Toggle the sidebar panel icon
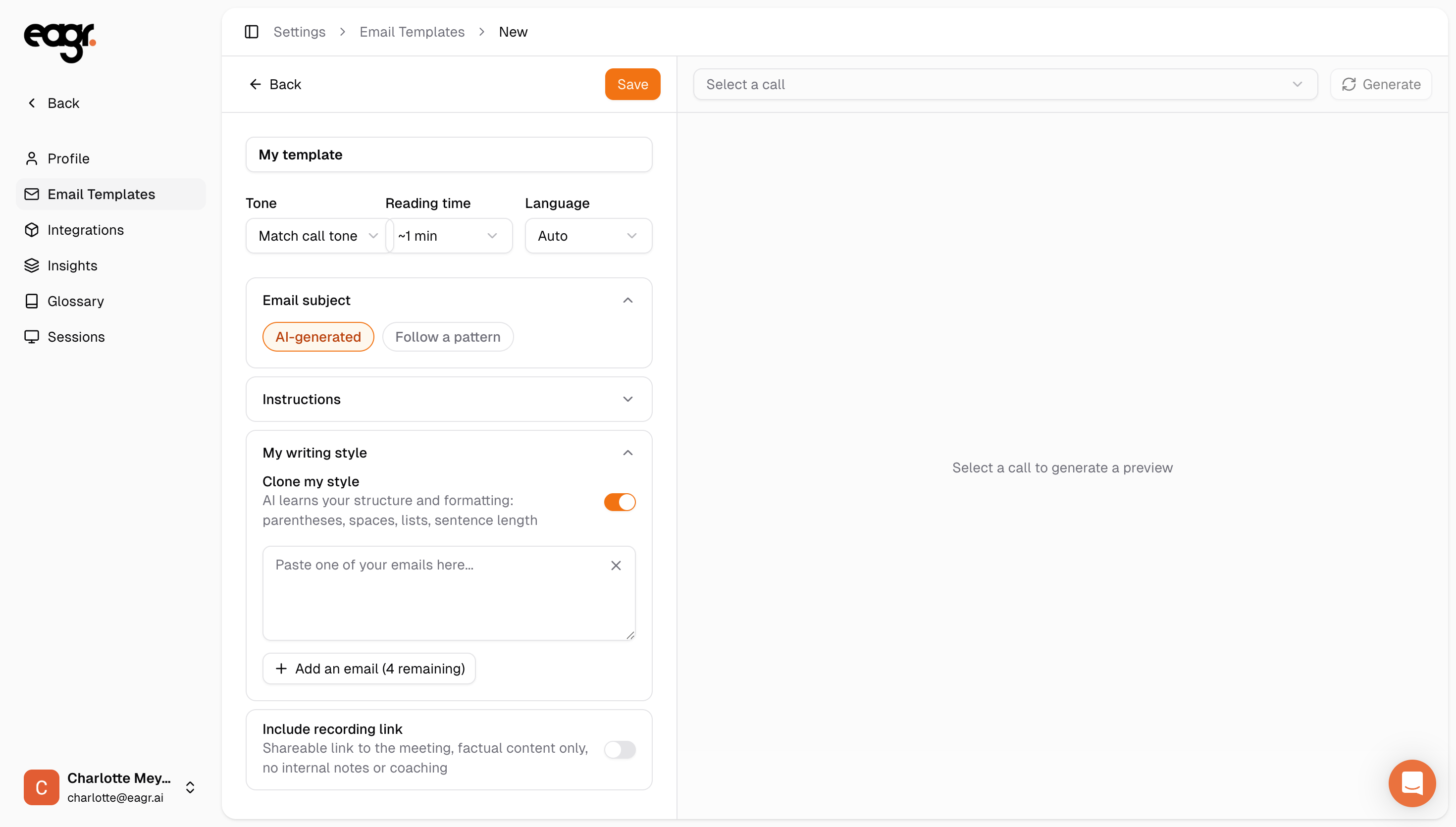1456x827 pixels. tap(252, 32)
